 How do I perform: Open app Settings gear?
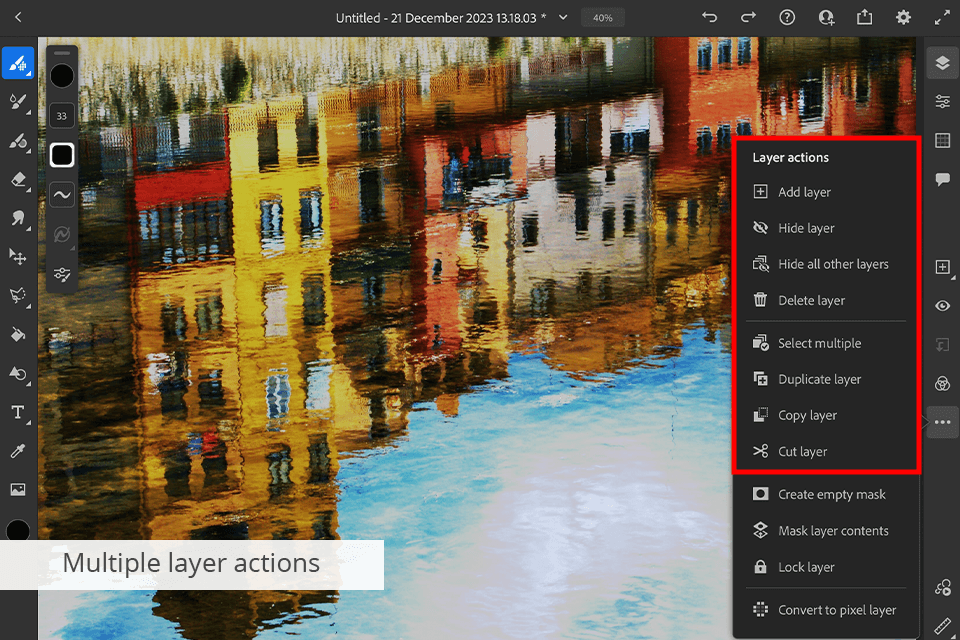click(x=903, y=17)
